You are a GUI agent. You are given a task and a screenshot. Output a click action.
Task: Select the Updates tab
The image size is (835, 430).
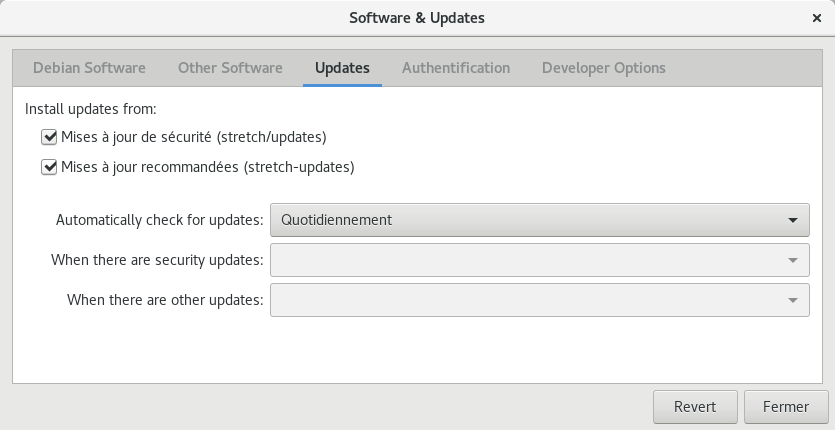[x=342, y=68]
